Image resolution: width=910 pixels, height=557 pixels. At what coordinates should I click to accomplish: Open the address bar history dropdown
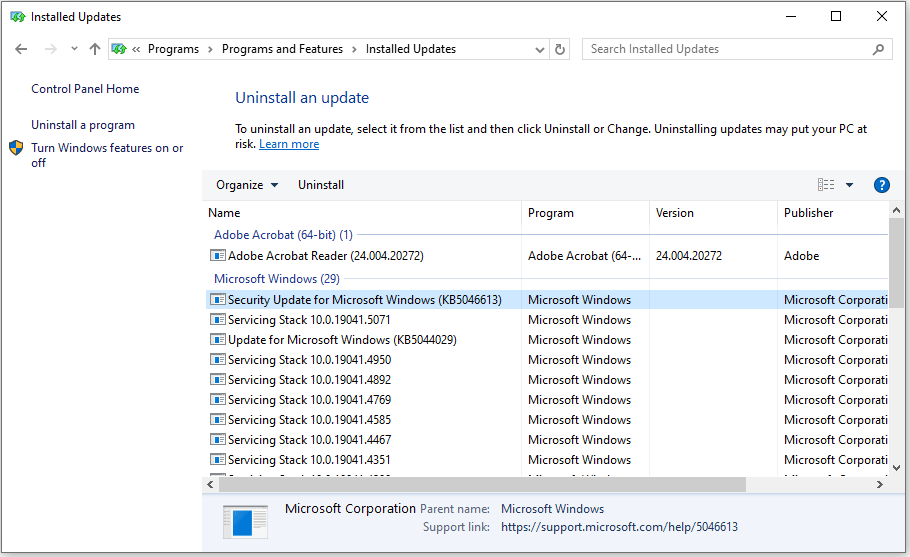[540, 49]
